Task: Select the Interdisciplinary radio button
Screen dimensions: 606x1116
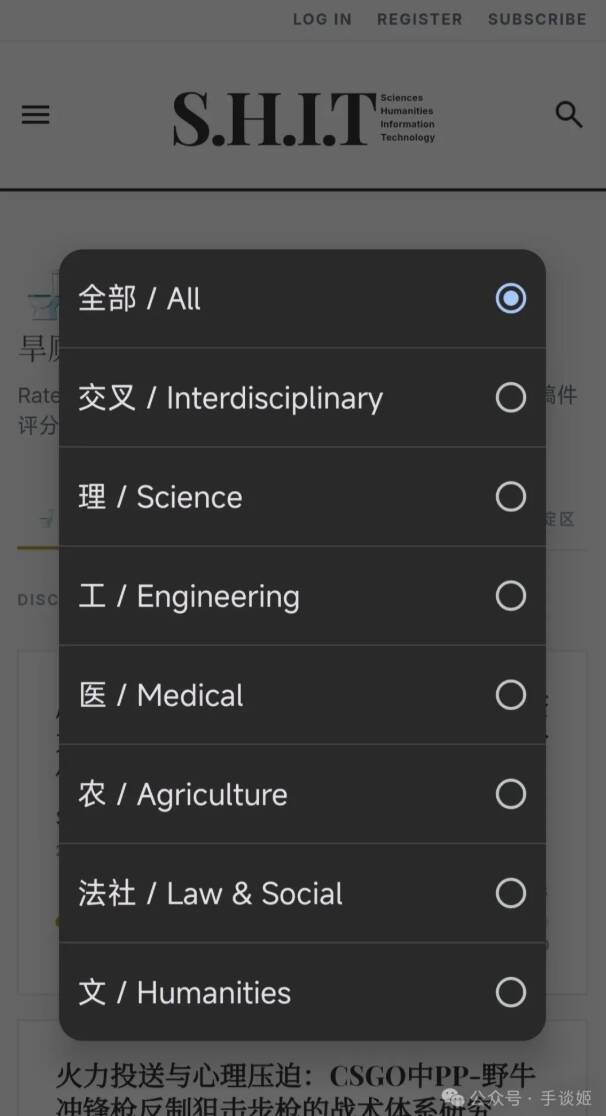Action: 510,397
